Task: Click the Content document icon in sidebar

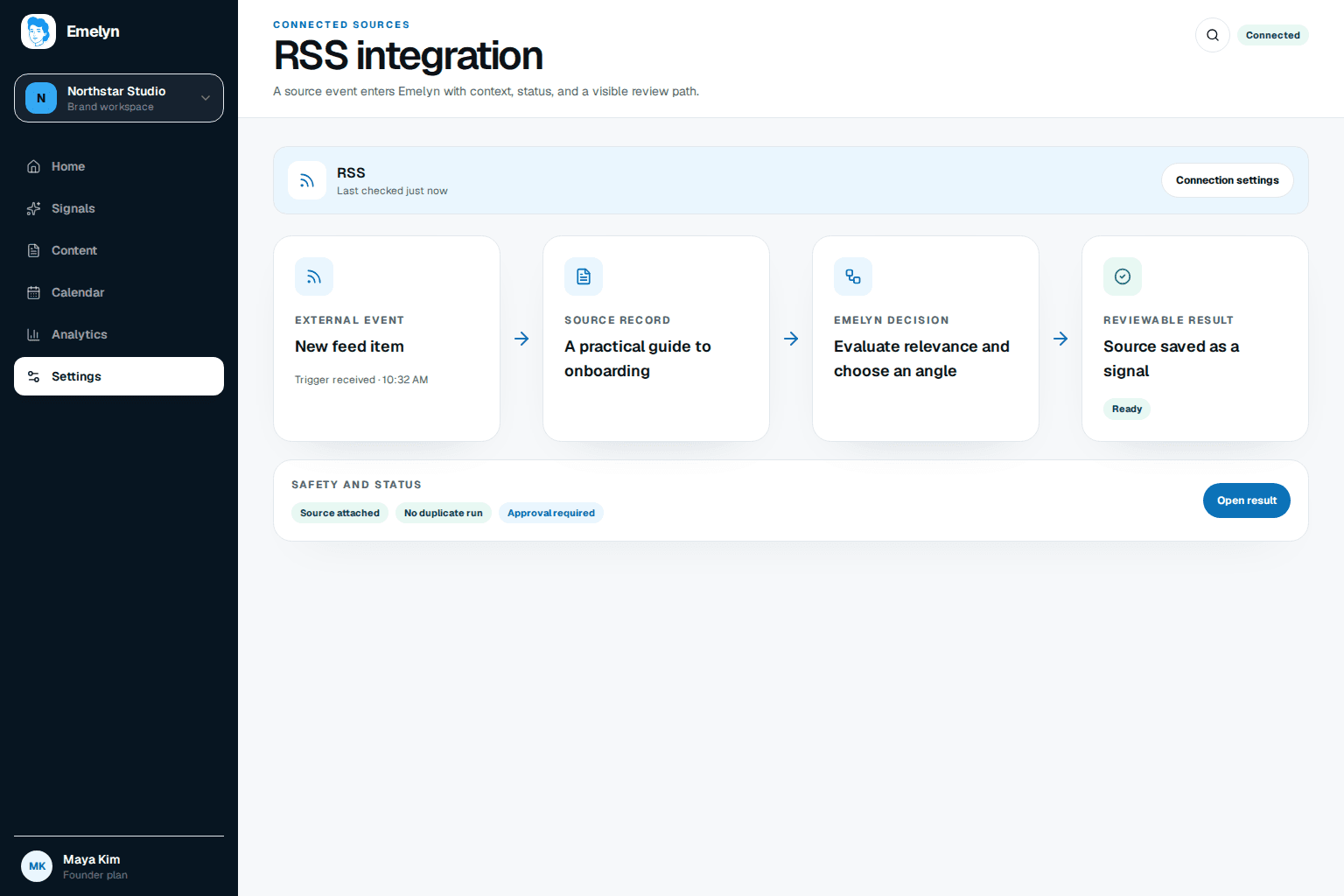Action: point(33,250)
